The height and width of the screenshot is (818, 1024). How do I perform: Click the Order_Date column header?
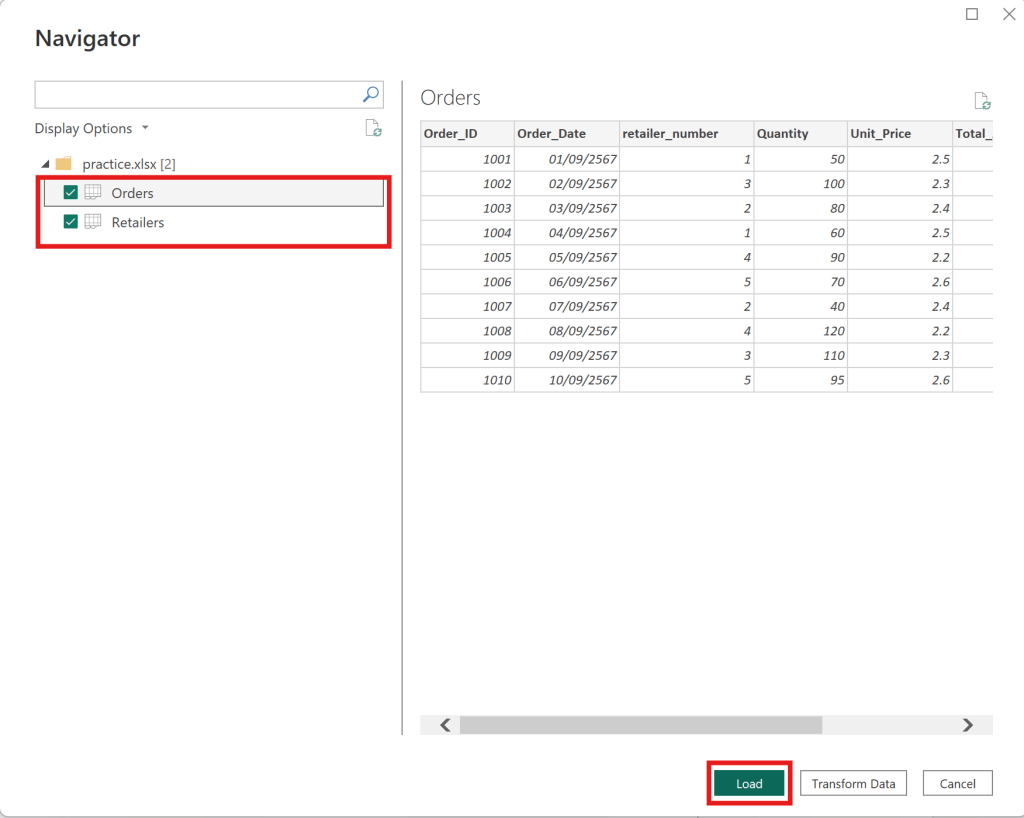click(552, 134)
